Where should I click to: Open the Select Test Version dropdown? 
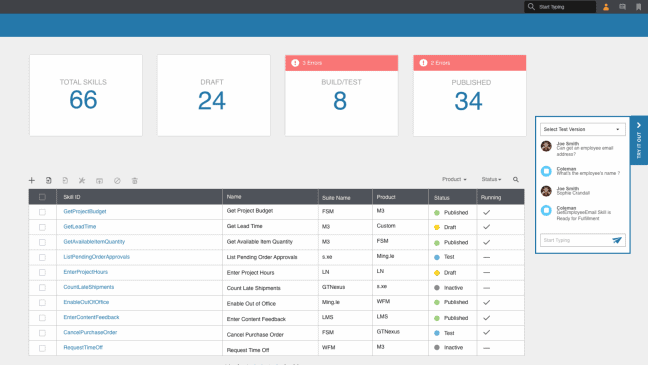[x=582, y=129]
